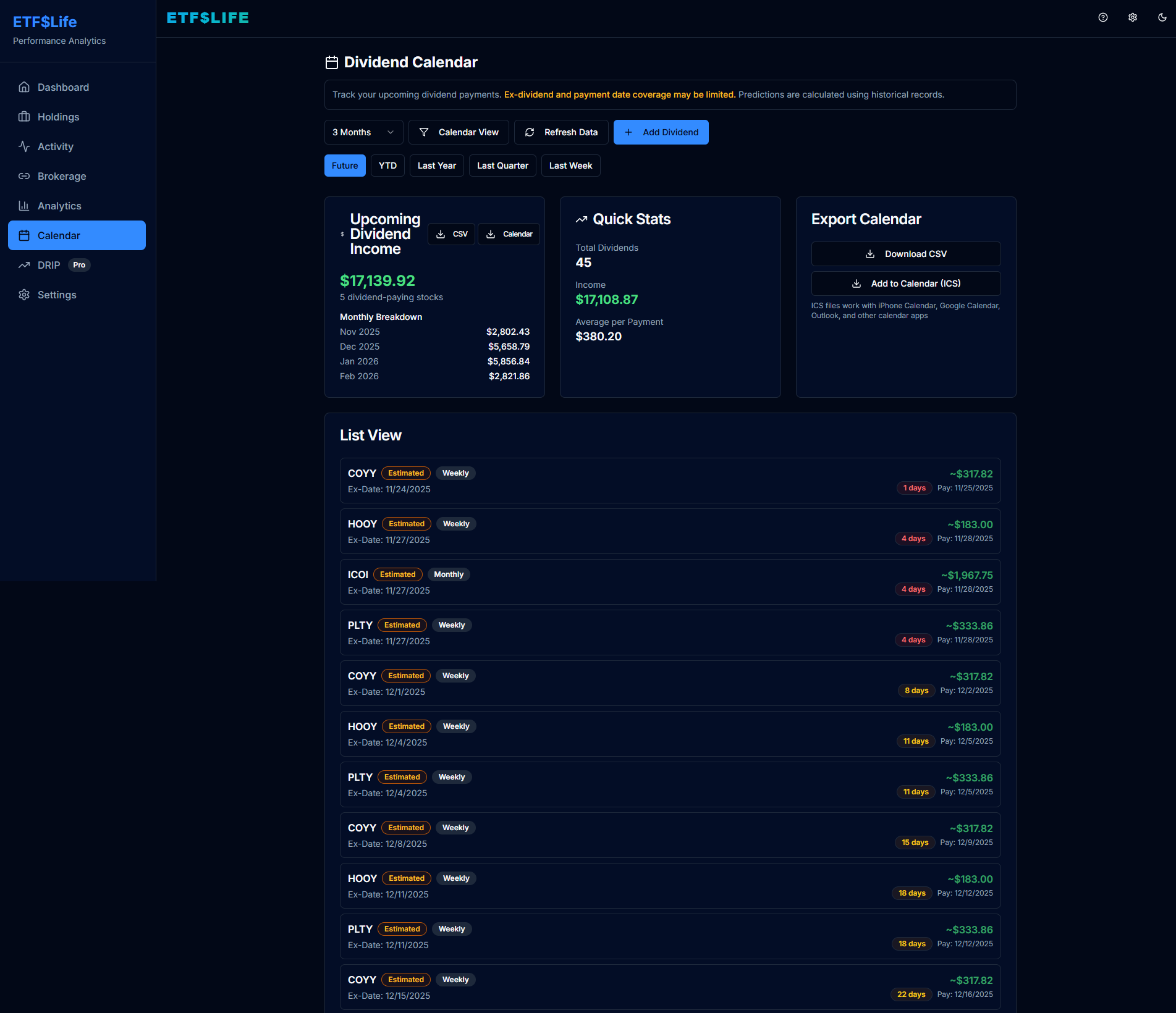Click Refresh Data button

tap(561, 132)
